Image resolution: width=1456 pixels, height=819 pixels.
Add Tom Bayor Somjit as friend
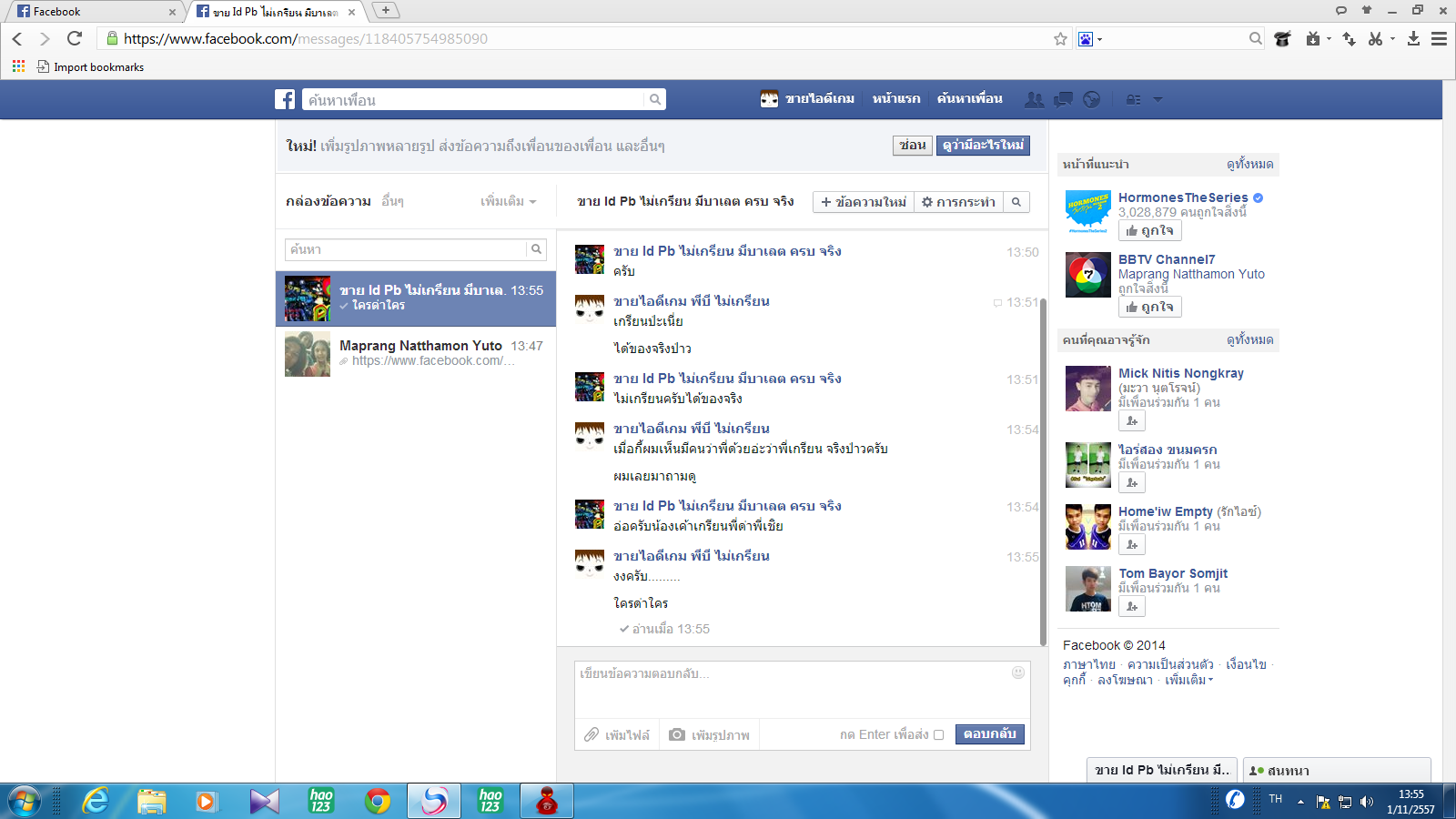(x=1132, y=606)
